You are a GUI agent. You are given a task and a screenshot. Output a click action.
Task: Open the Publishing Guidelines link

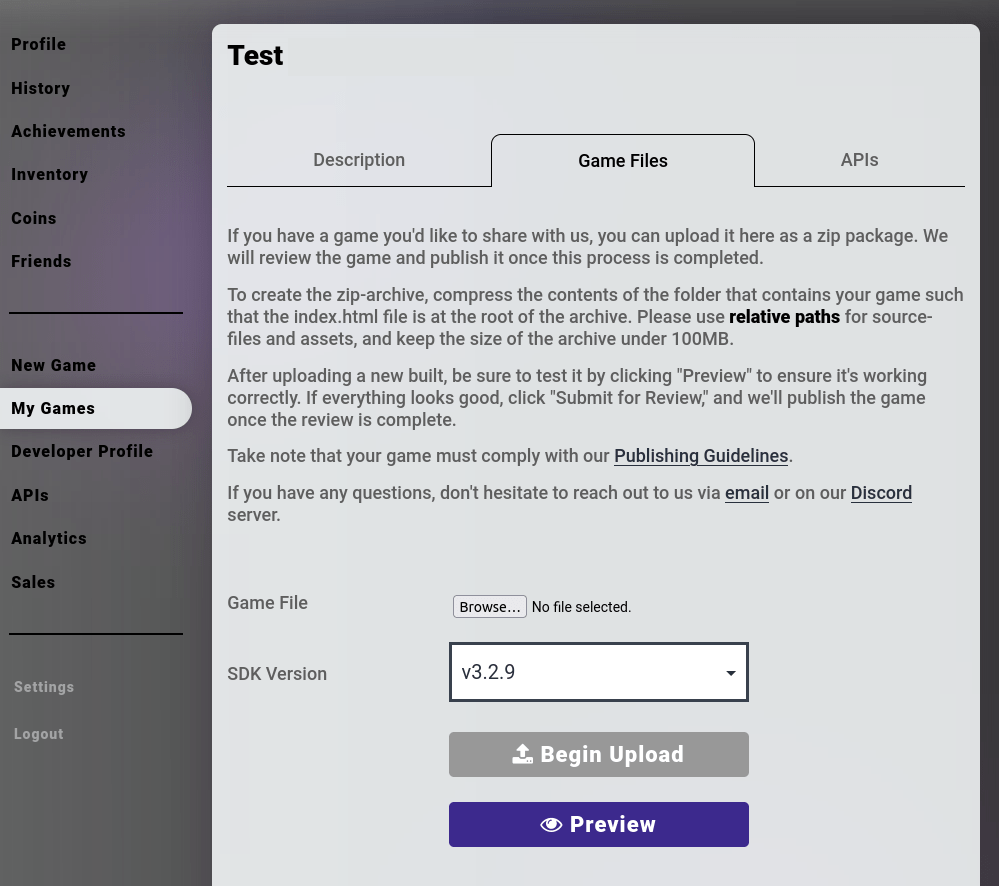pos(701,456)
